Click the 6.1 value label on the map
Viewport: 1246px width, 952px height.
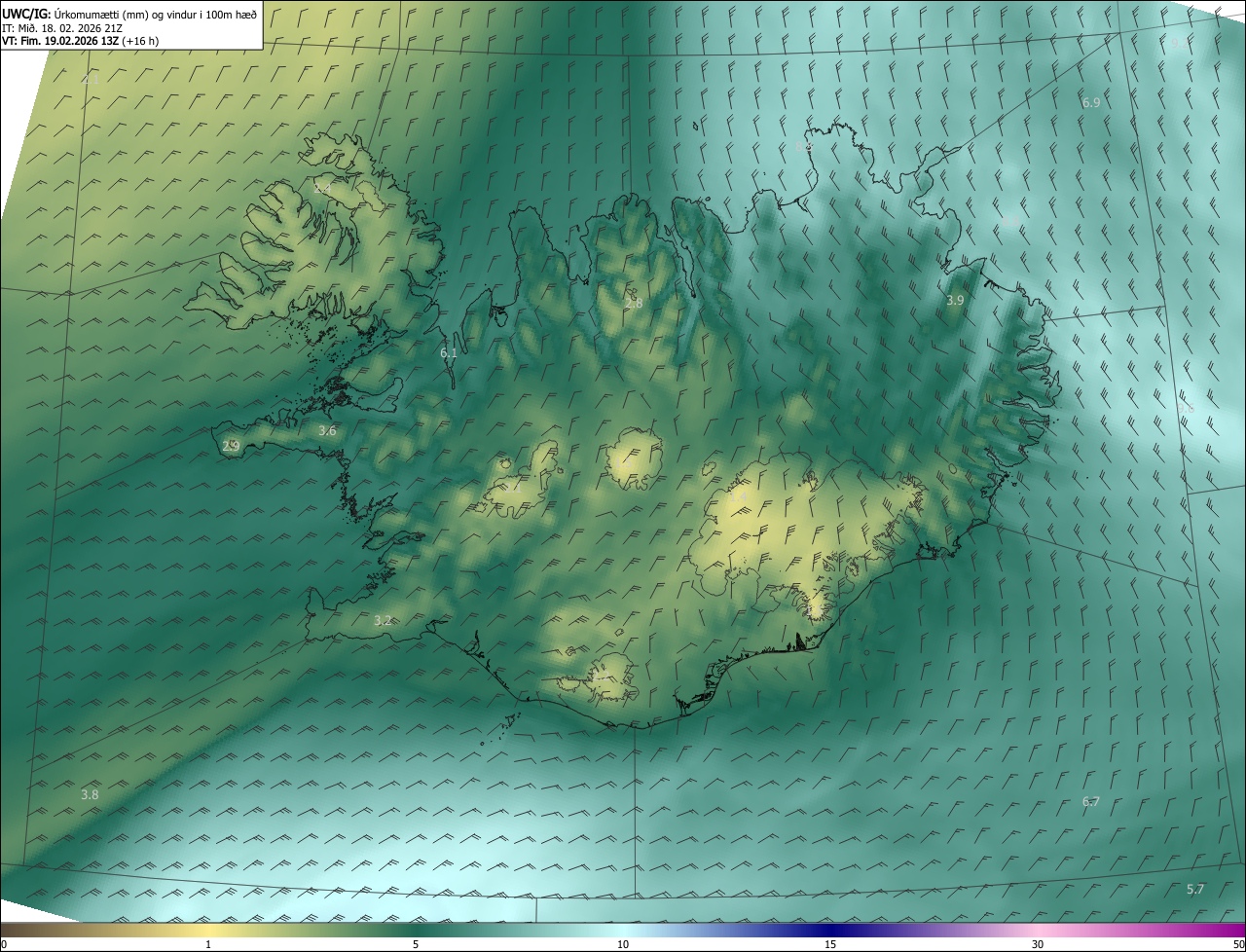click(x=449, y=353)
